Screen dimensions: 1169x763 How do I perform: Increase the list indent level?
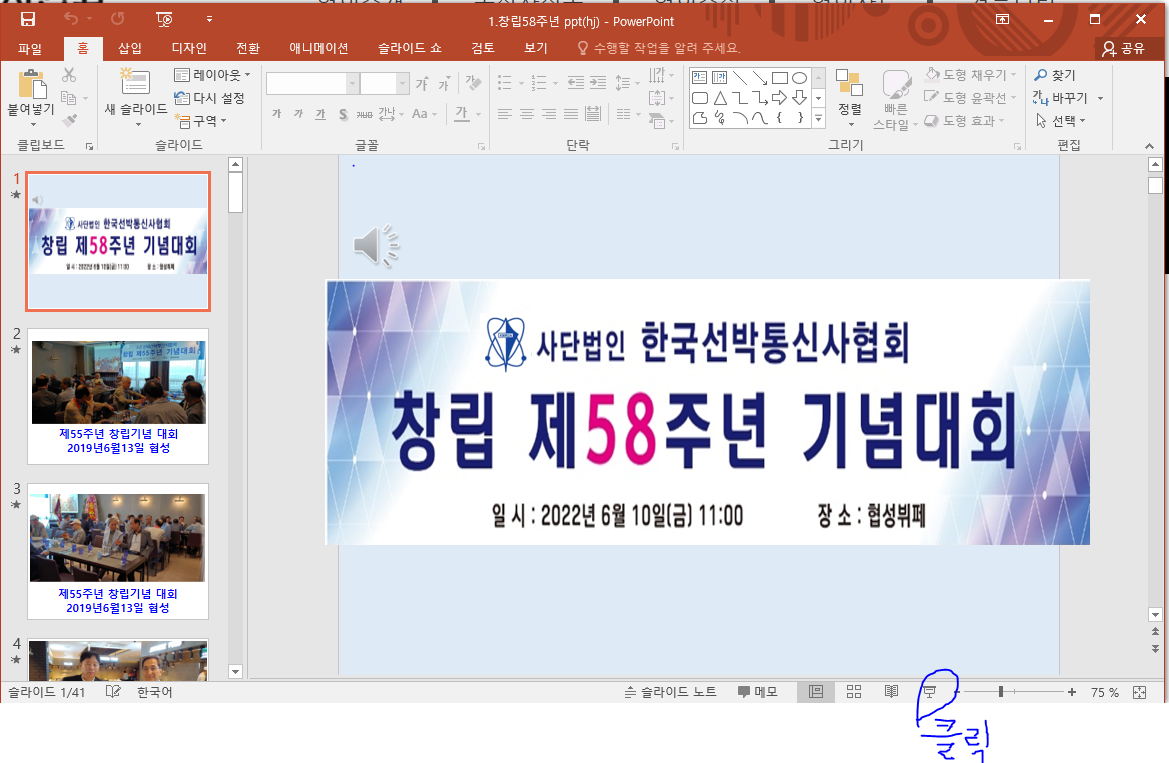(598, 82)
